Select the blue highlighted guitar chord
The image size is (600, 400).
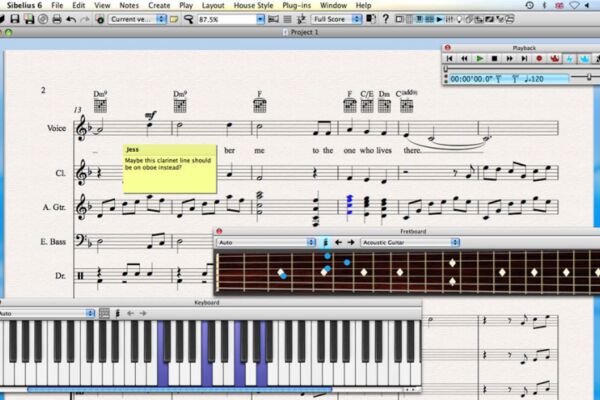pos(349,205)
